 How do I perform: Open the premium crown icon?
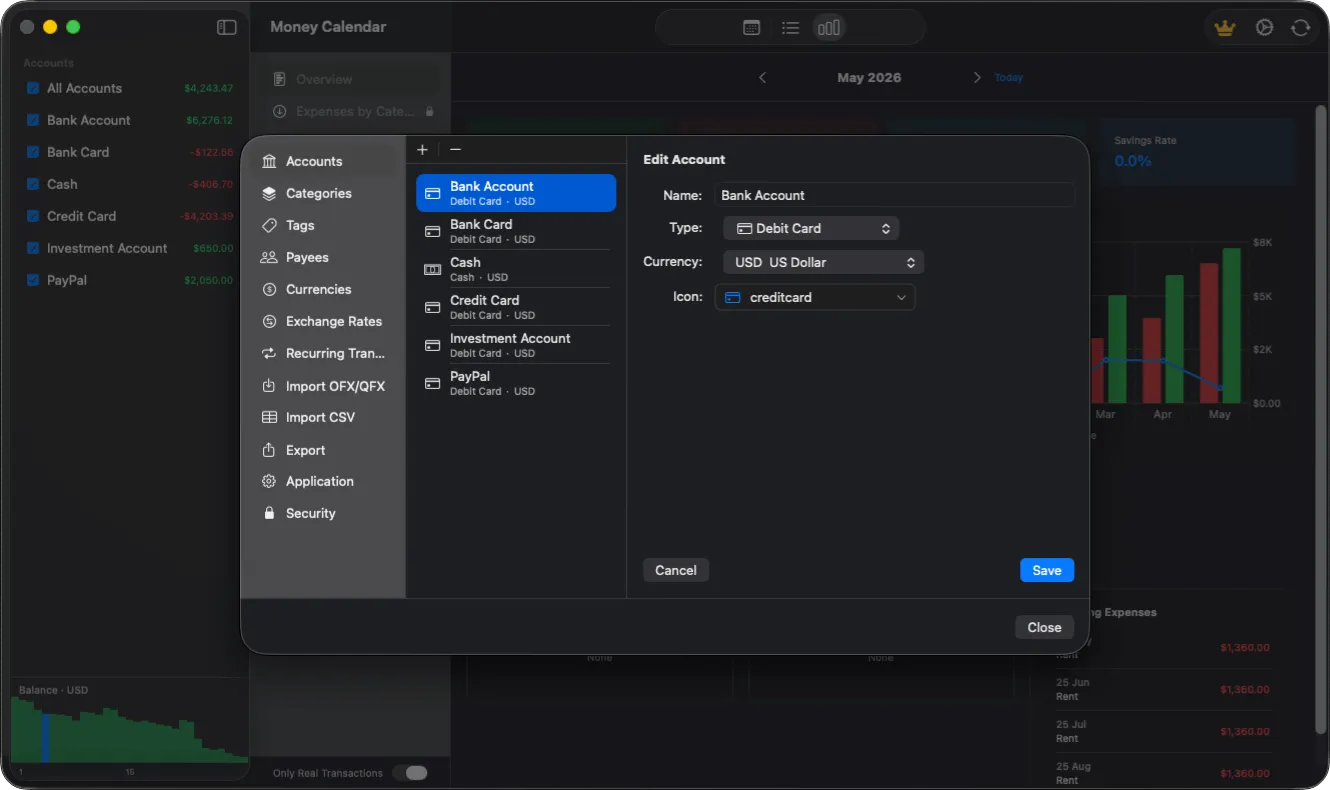(1225, 28)
